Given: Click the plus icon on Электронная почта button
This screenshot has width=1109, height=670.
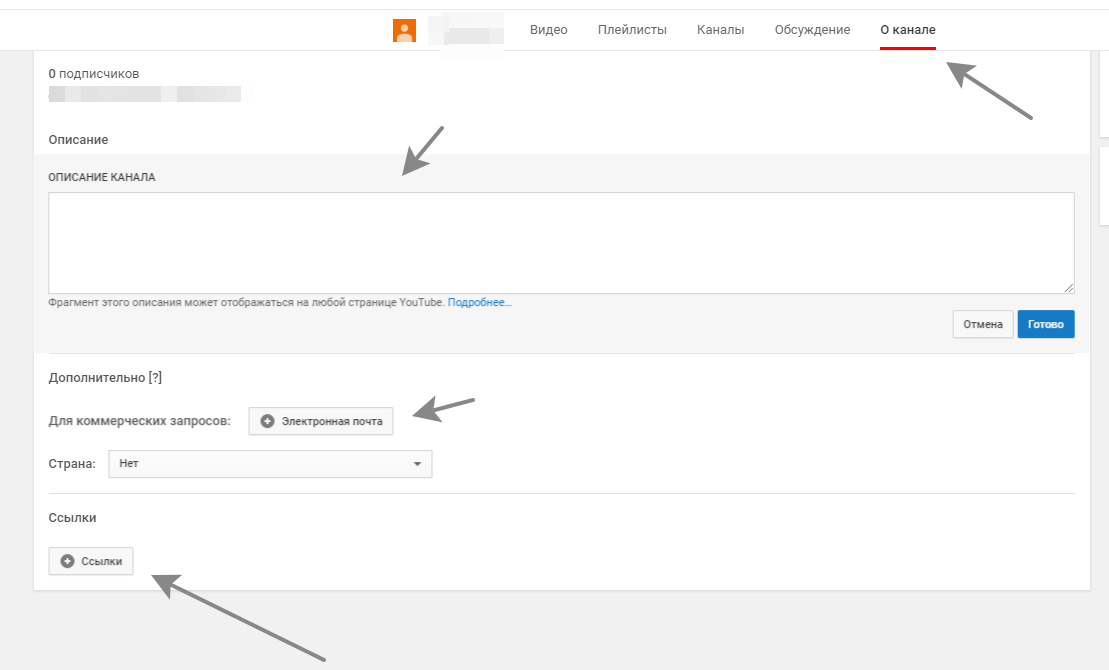Looking at the screenshot, I should (267, 422).
